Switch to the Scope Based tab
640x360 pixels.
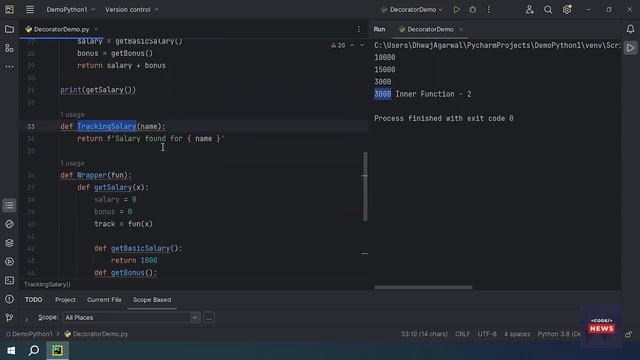(x=152, y=300)
